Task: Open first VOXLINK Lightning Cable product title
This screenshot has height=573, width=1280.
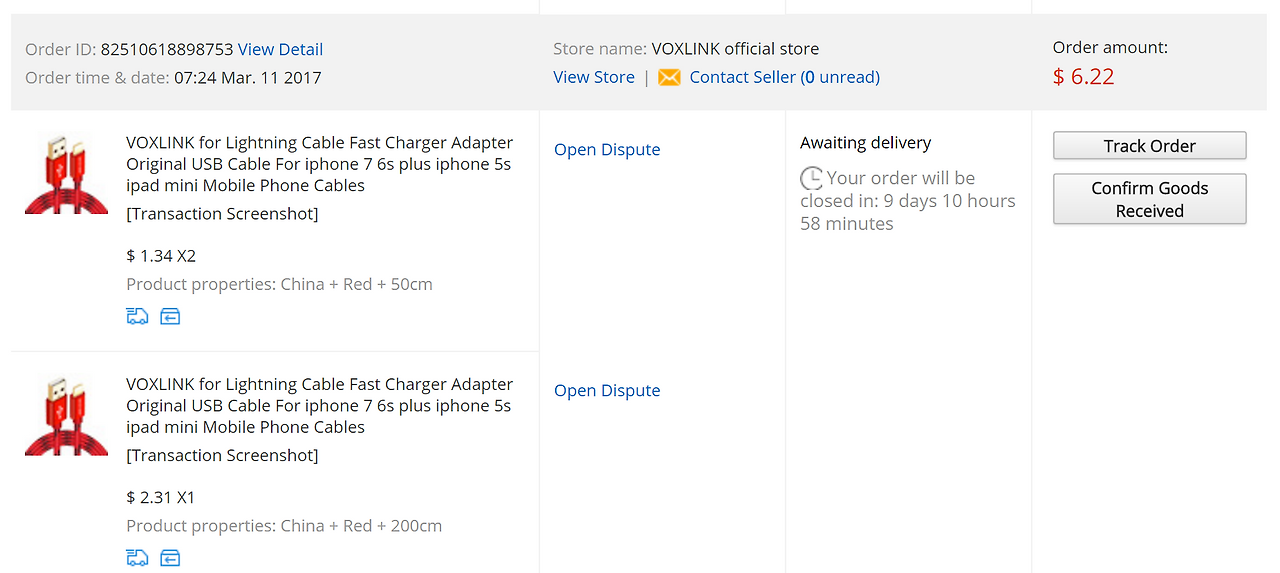Action: click(x=319, y=164)
